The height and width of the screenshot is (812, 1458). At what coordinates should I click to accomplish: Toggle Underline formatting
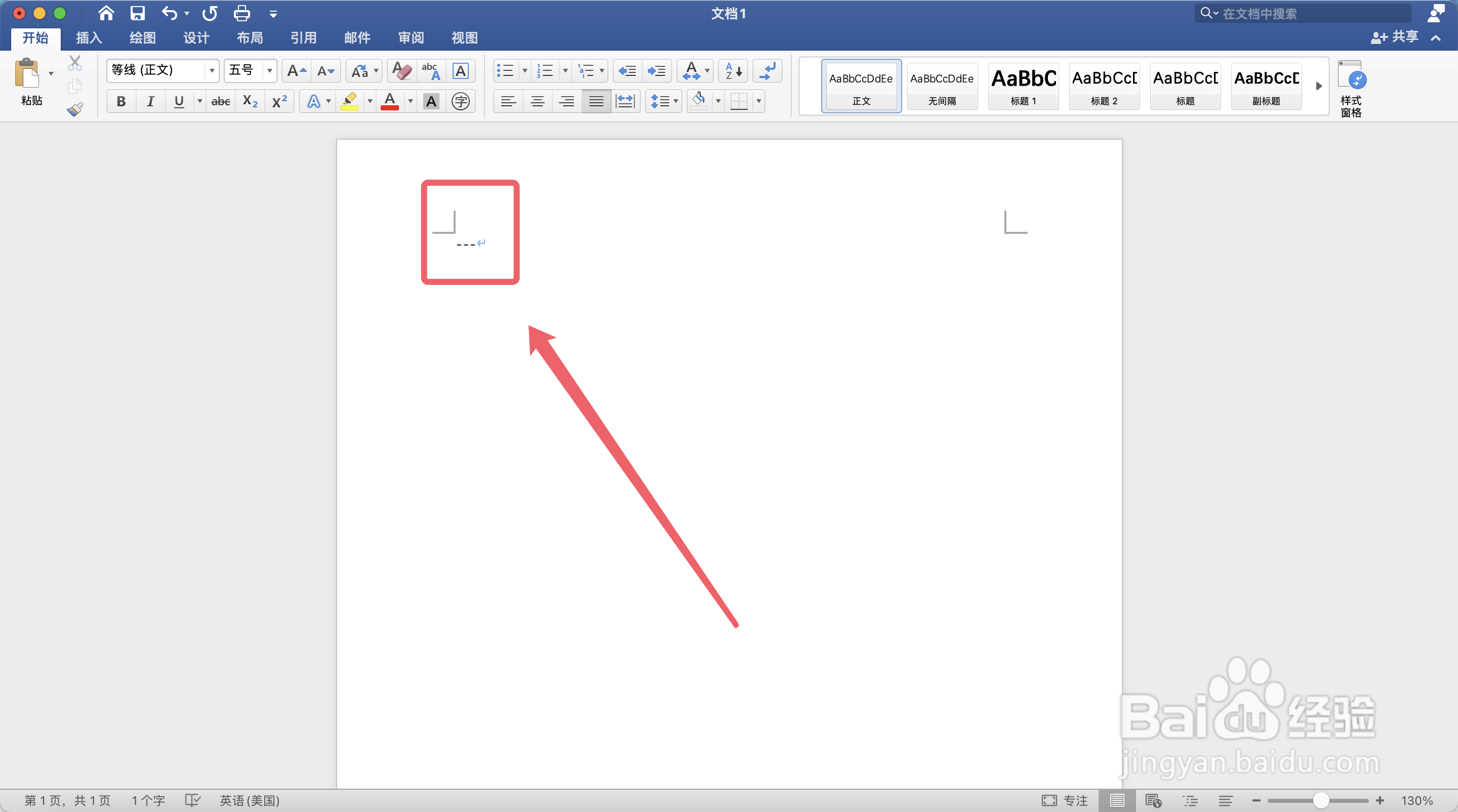pos(179,101)
